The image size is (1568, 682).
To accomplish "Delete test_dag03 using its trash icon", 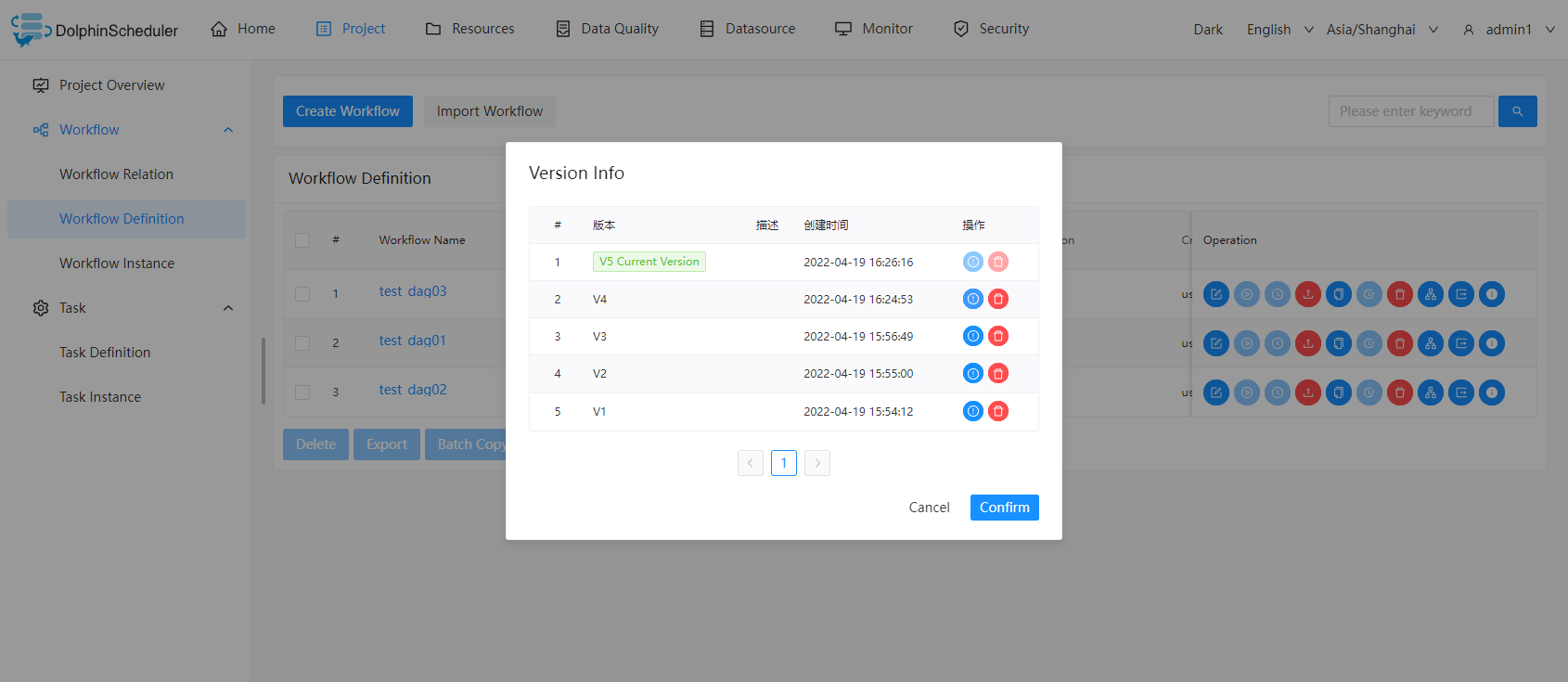I will coord(1400,294).
